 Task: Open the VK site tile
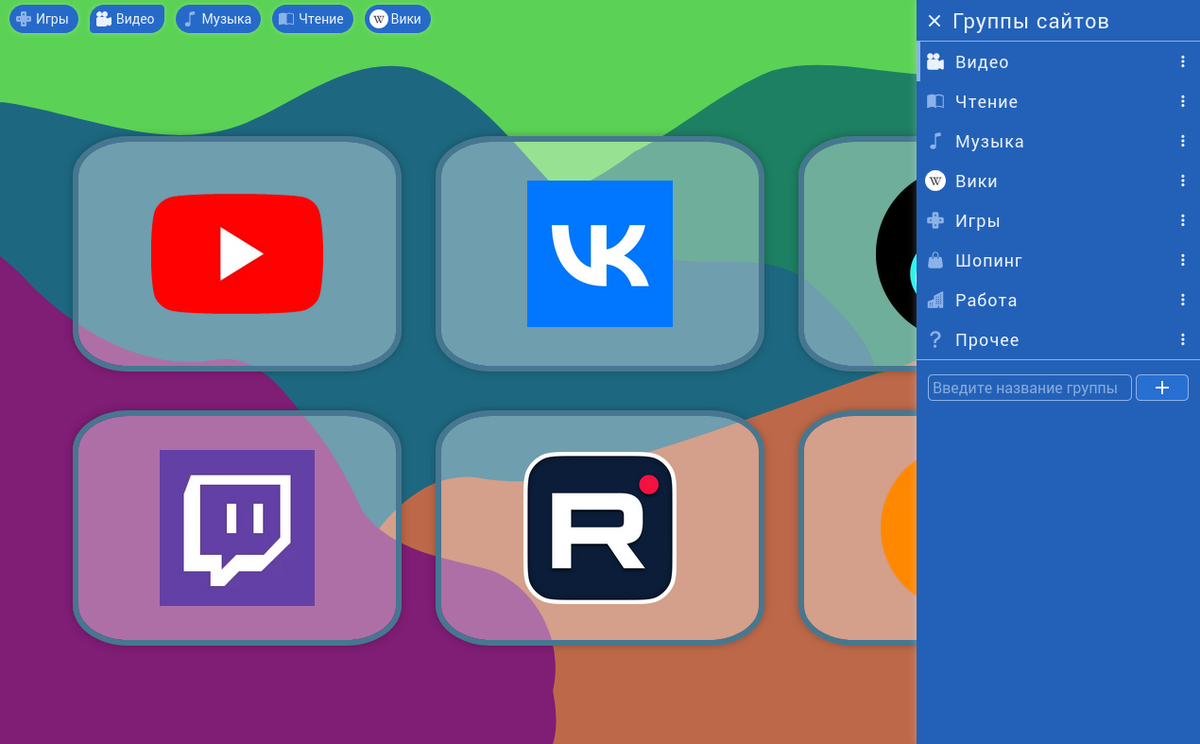point(600,253)
